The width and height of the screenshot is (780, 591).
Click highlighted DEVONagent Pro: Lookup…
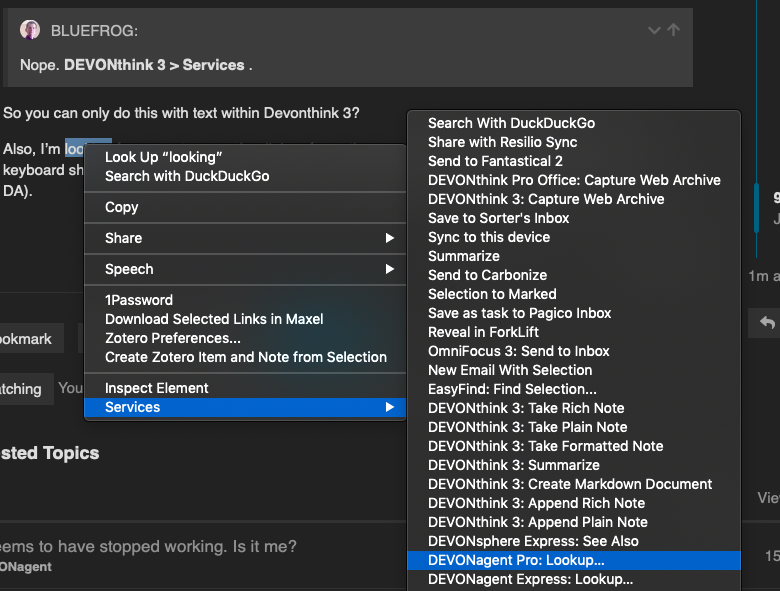click(x=574, y=560)
